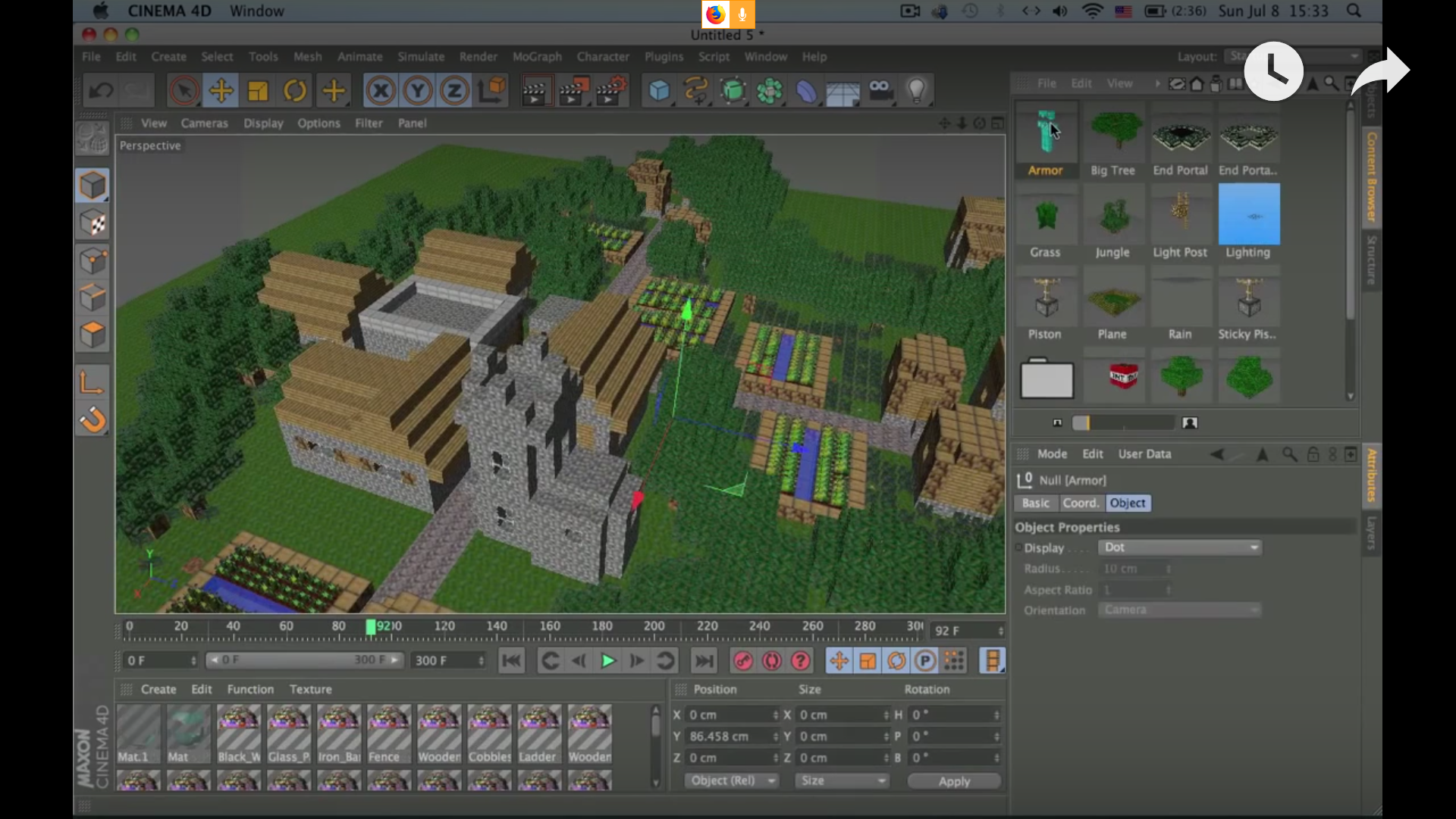Switch to Model mode in left palette
1456x819 pixels.
point(93,185)
